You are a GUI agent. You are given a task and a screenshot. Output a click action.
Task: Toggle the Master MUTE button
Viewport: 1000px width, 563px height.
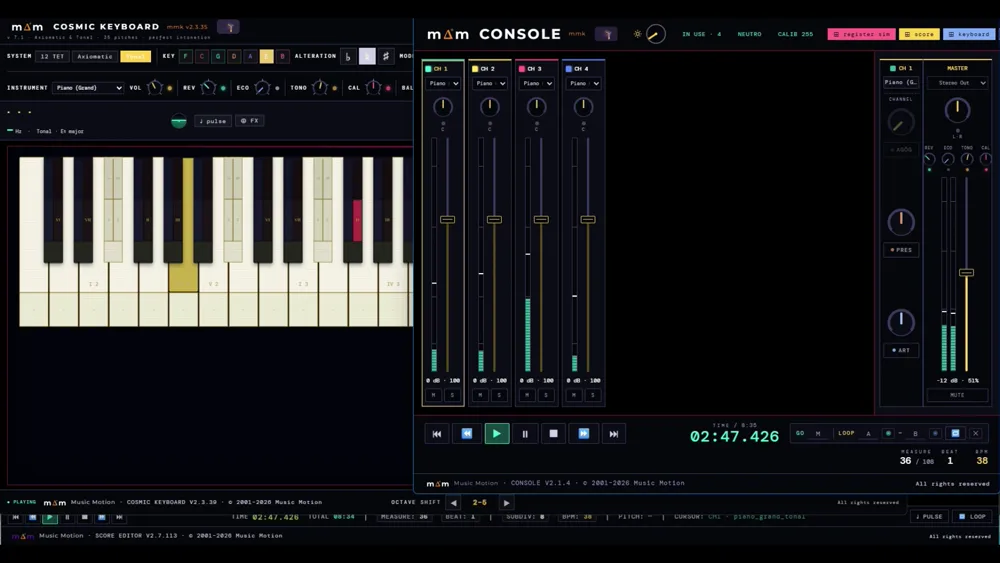[x=957, y=395]
